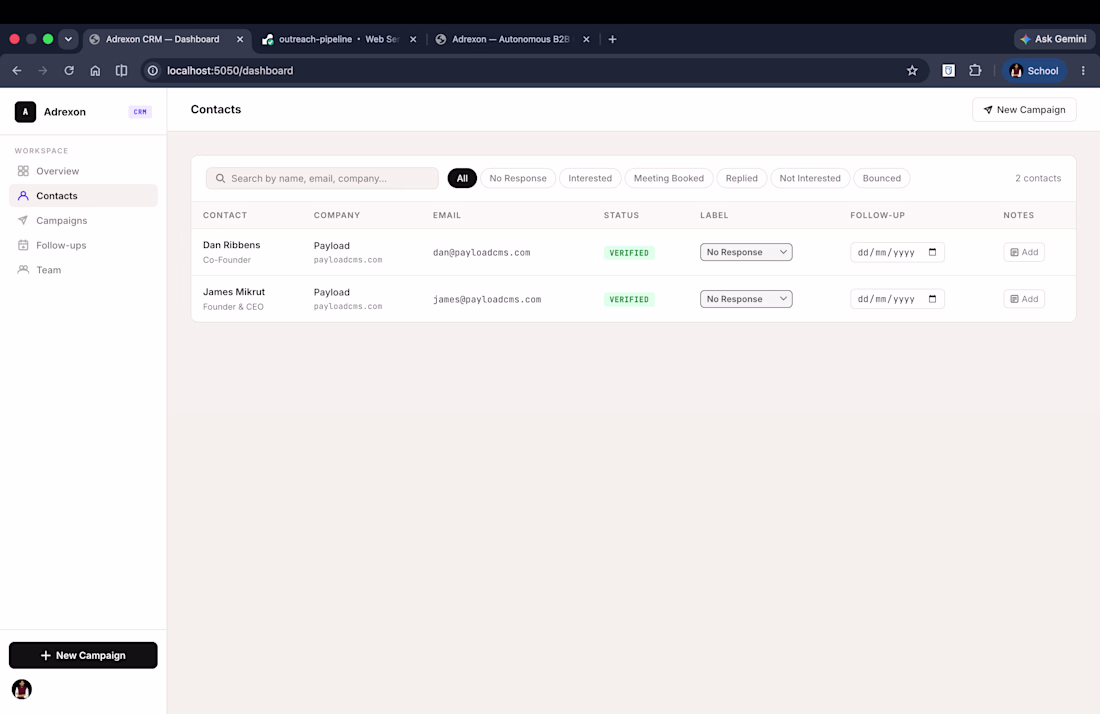Click the FOLLOW-UP column header
Image resolution: width=1100 pixels, height=714 pixels.
[x=878, y=215]
